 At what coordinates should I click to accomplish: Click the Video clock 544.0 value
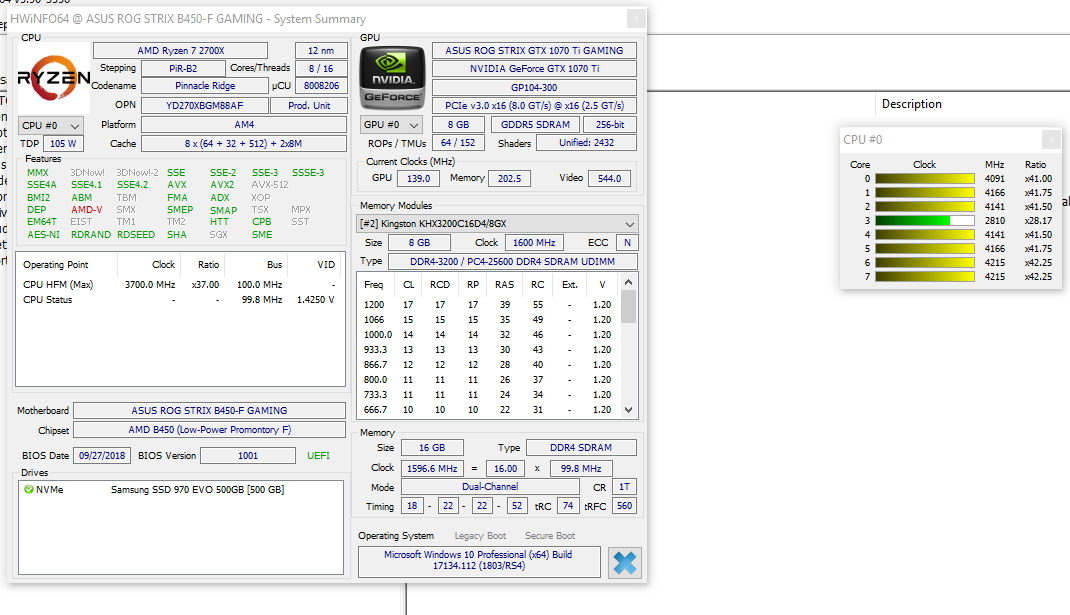point(609,178)
